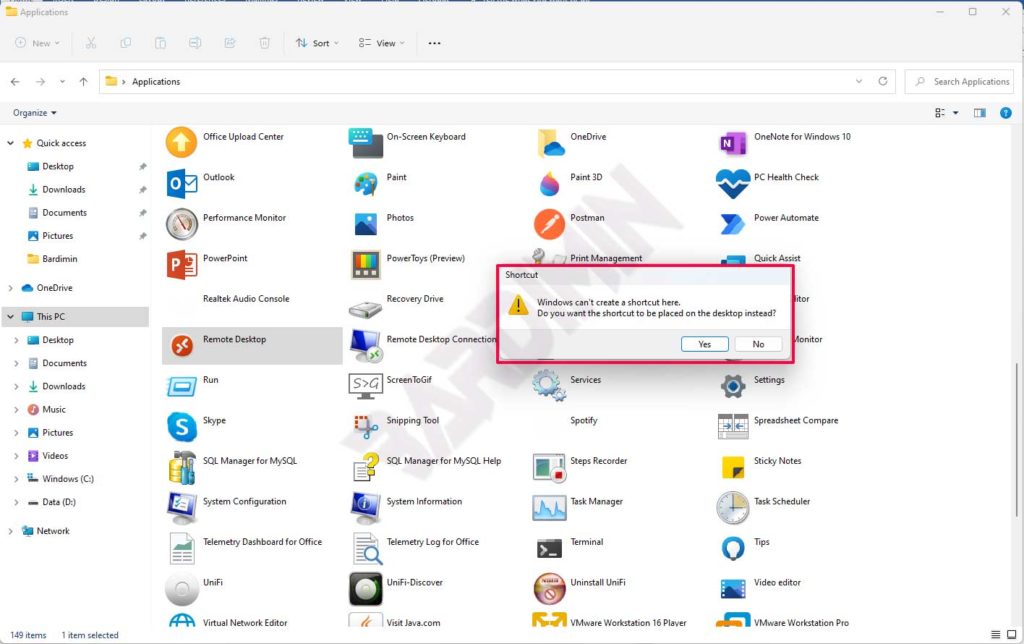Click the Search Applications box

(959, 82)
